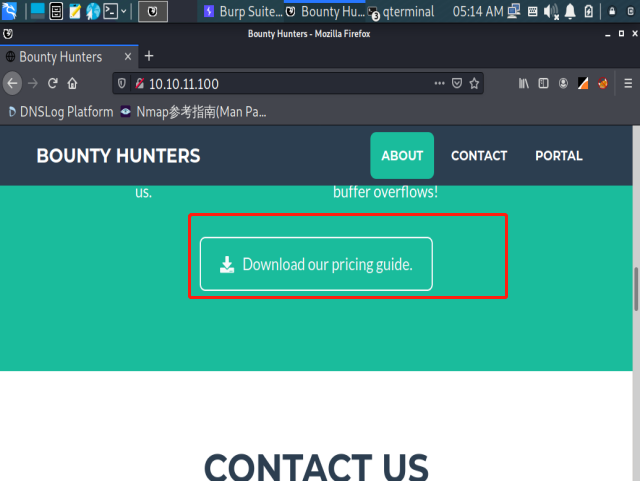
Task: Open DNSLog Platform bookmark
Action: (x=60, y=112)
